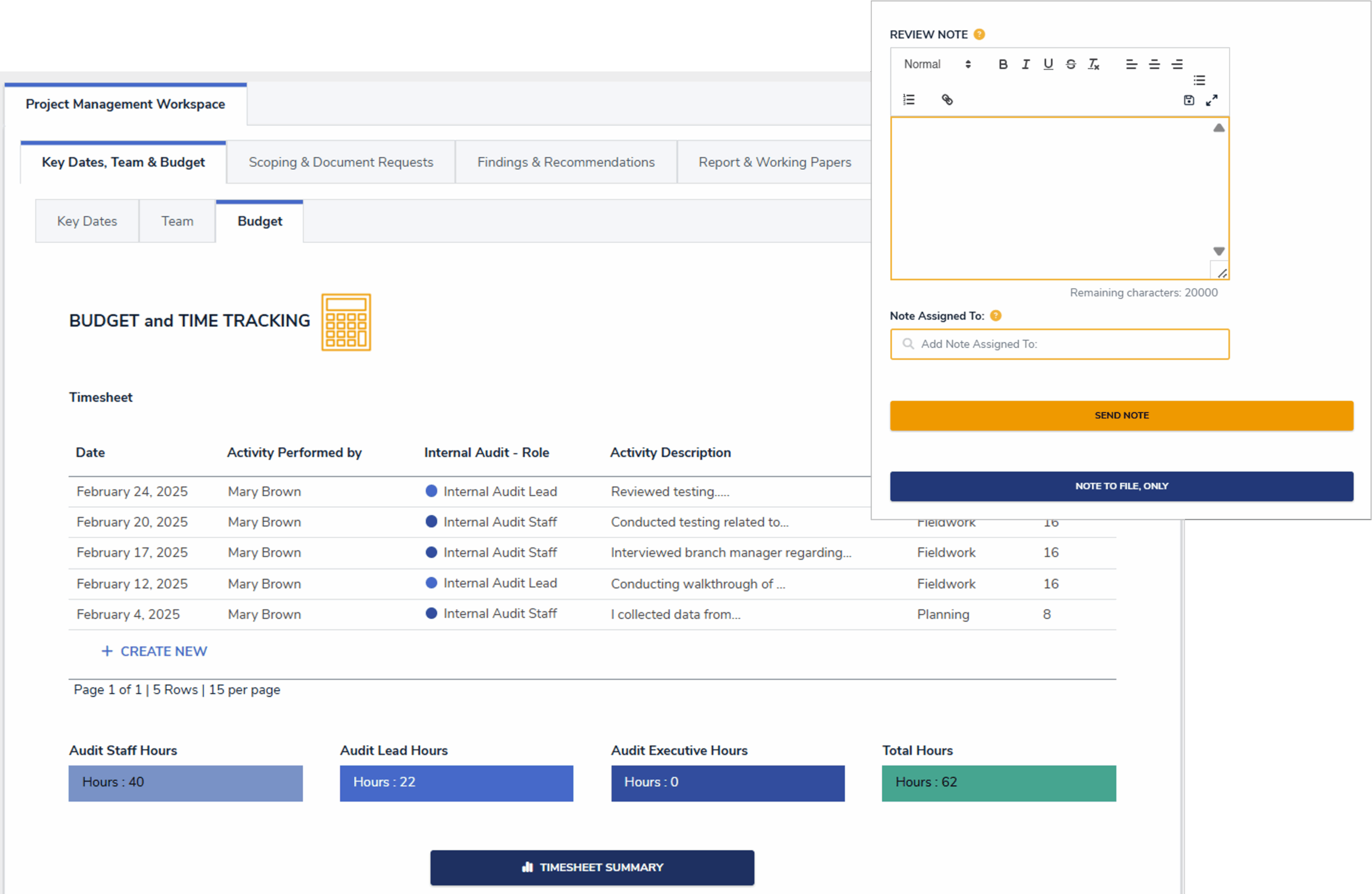This screenshot has height=894, width=1372.
Task: Toggle italic formatting in note editor
Action: coord(1025,64)
